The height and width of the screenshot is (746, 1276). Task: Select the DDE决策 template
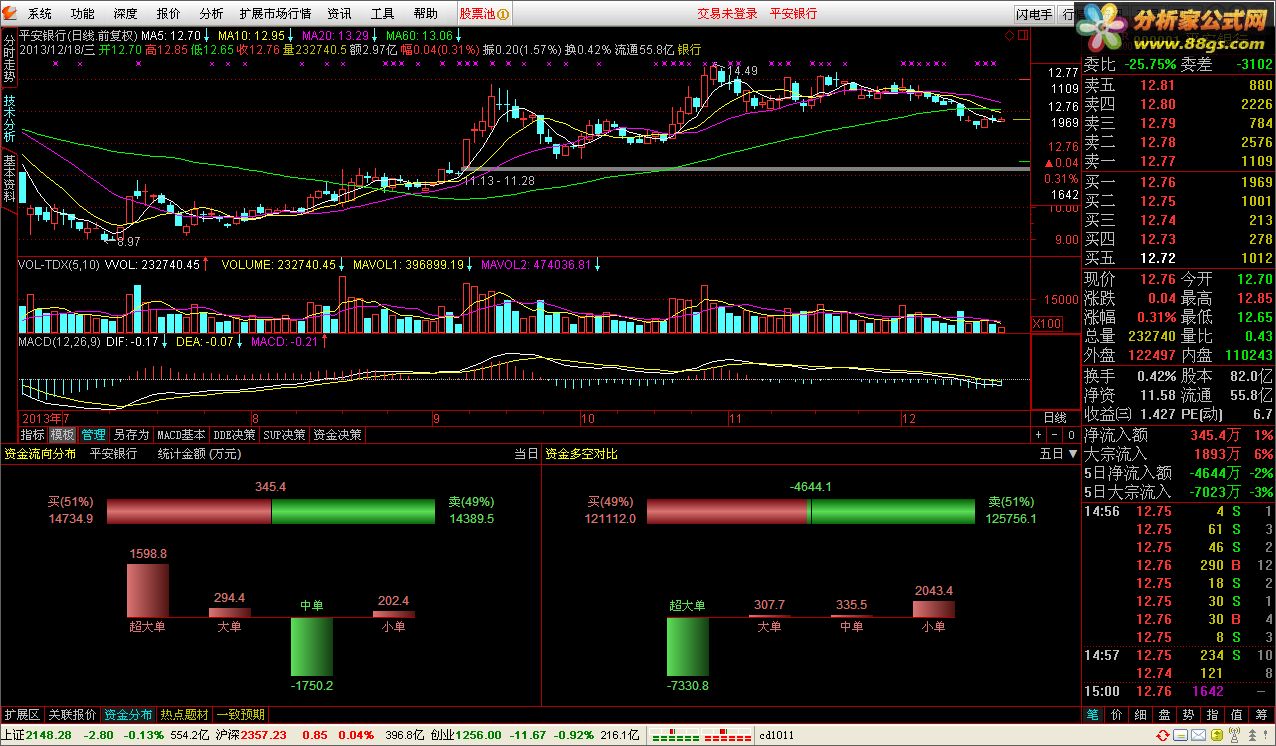coord(235,435)
